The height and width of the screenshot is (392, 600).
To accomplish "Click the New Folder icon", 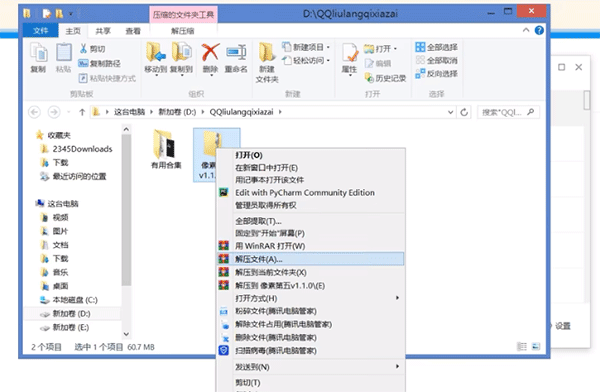I will [x=267, y=52].
